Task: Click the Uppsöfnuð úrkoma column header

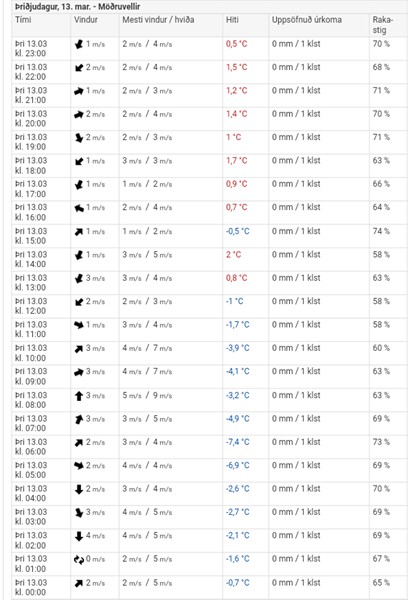Action: [x=307, y=20]
